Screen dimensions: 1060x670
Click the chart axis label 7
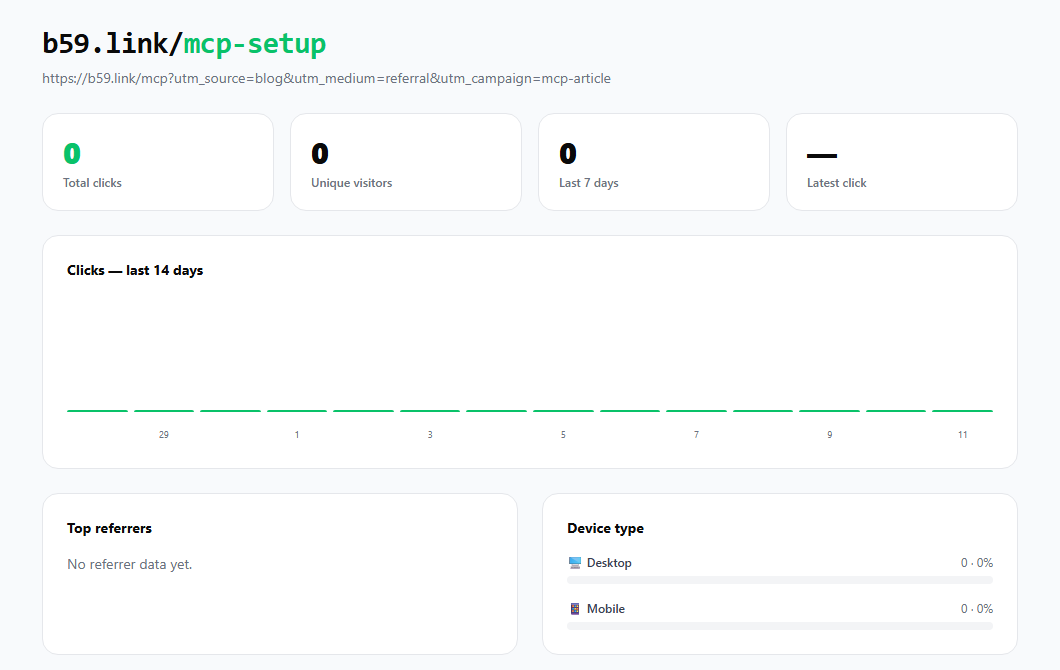pos(696,435)
